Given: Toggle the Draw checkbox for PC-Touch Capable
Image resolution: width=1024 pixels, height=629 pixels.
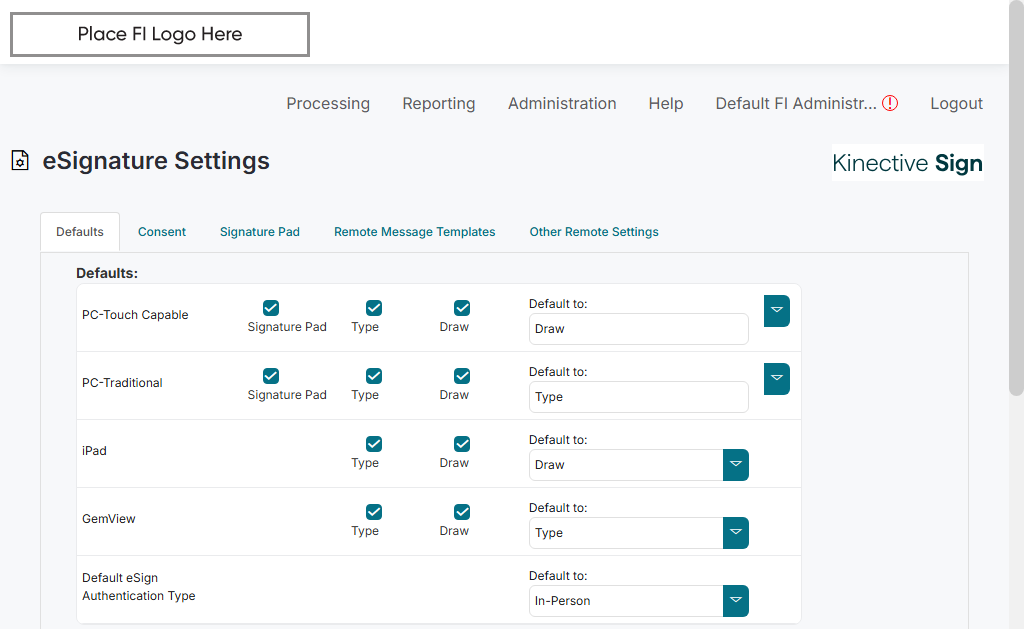Looking at the screenshot, I should (x=462, y=308).
